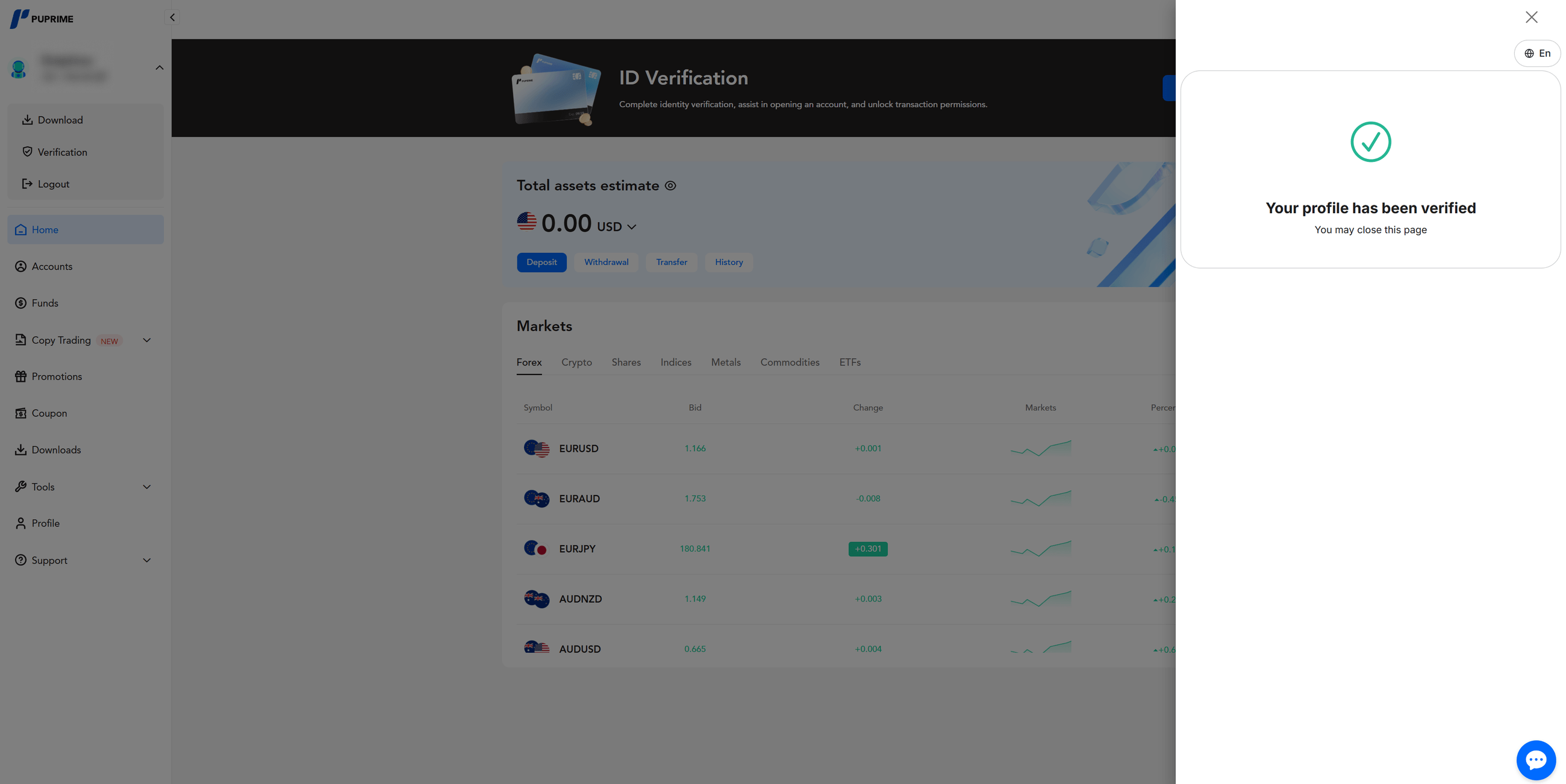The image size is (1566, 784).
Task: Switch to the Metals markets tab
Action: tap(725, 362)
